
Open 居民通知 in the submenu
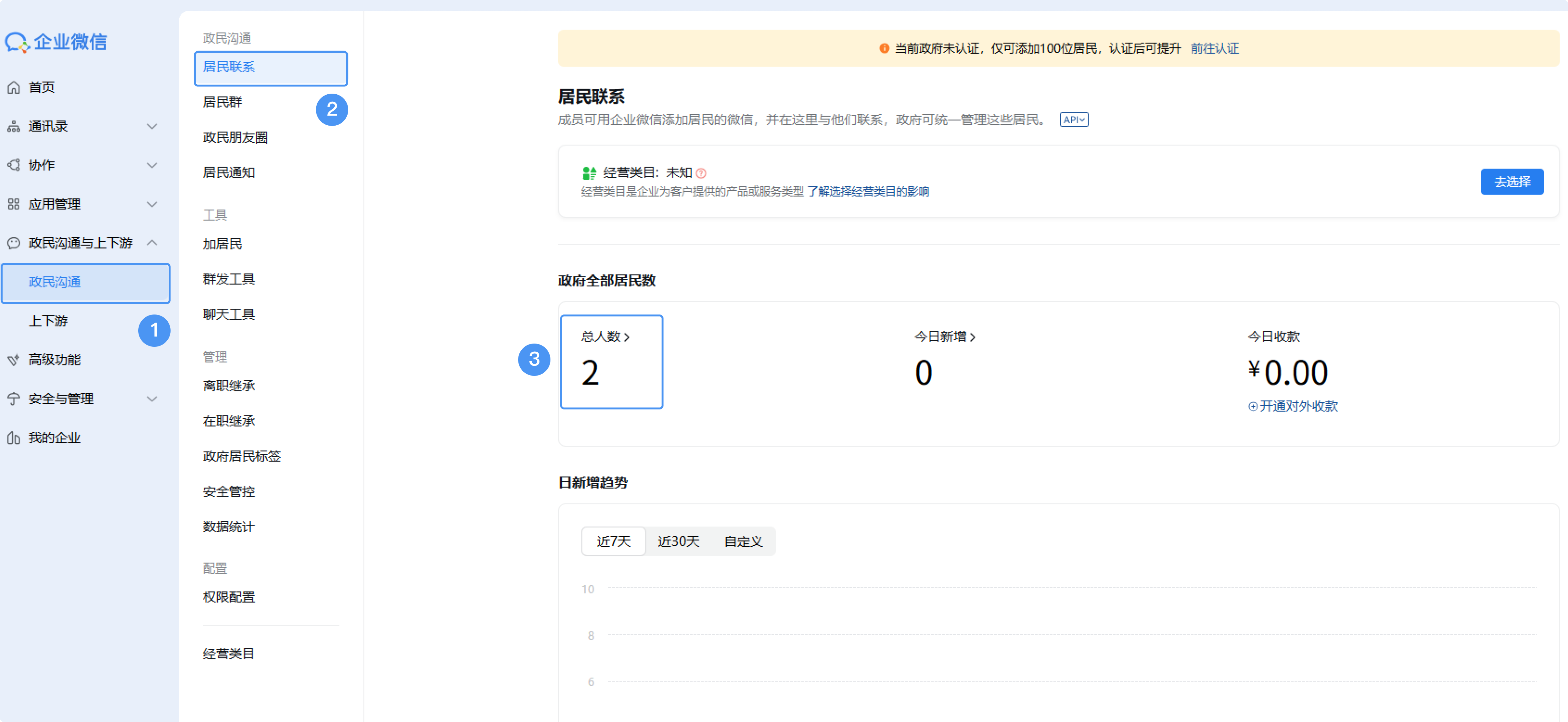(x=229, y=173)
